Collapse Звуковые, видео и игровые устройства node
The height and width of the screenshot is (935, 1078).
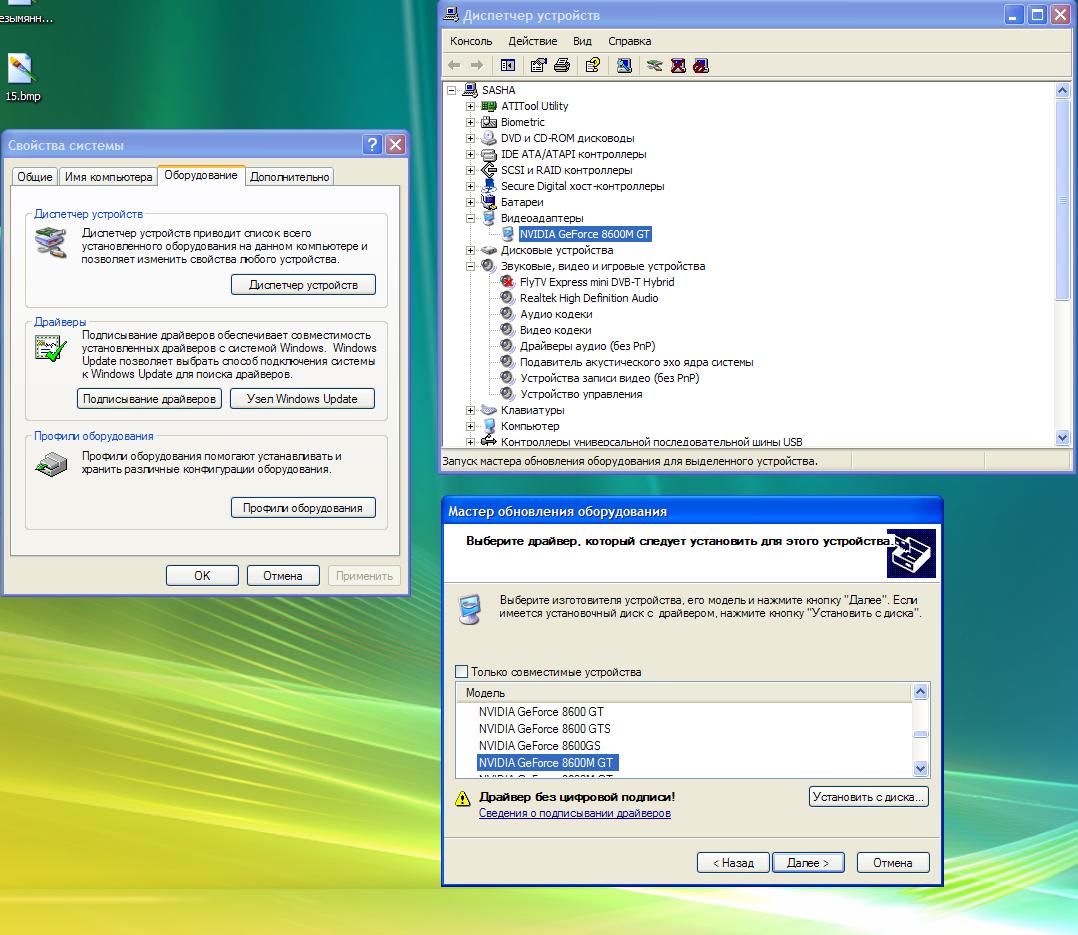tap(470, 266)
